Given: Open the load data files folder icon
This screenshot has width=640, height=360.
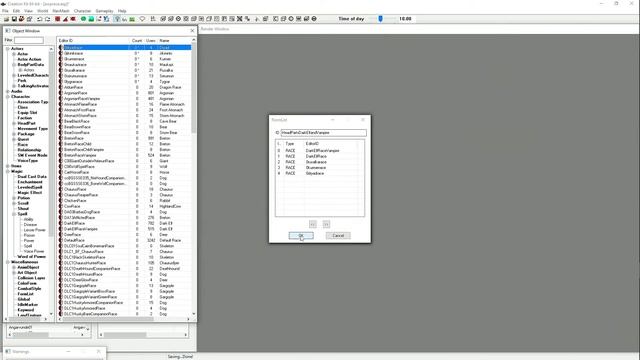Looking at the screenshot, I should (7, 19).
